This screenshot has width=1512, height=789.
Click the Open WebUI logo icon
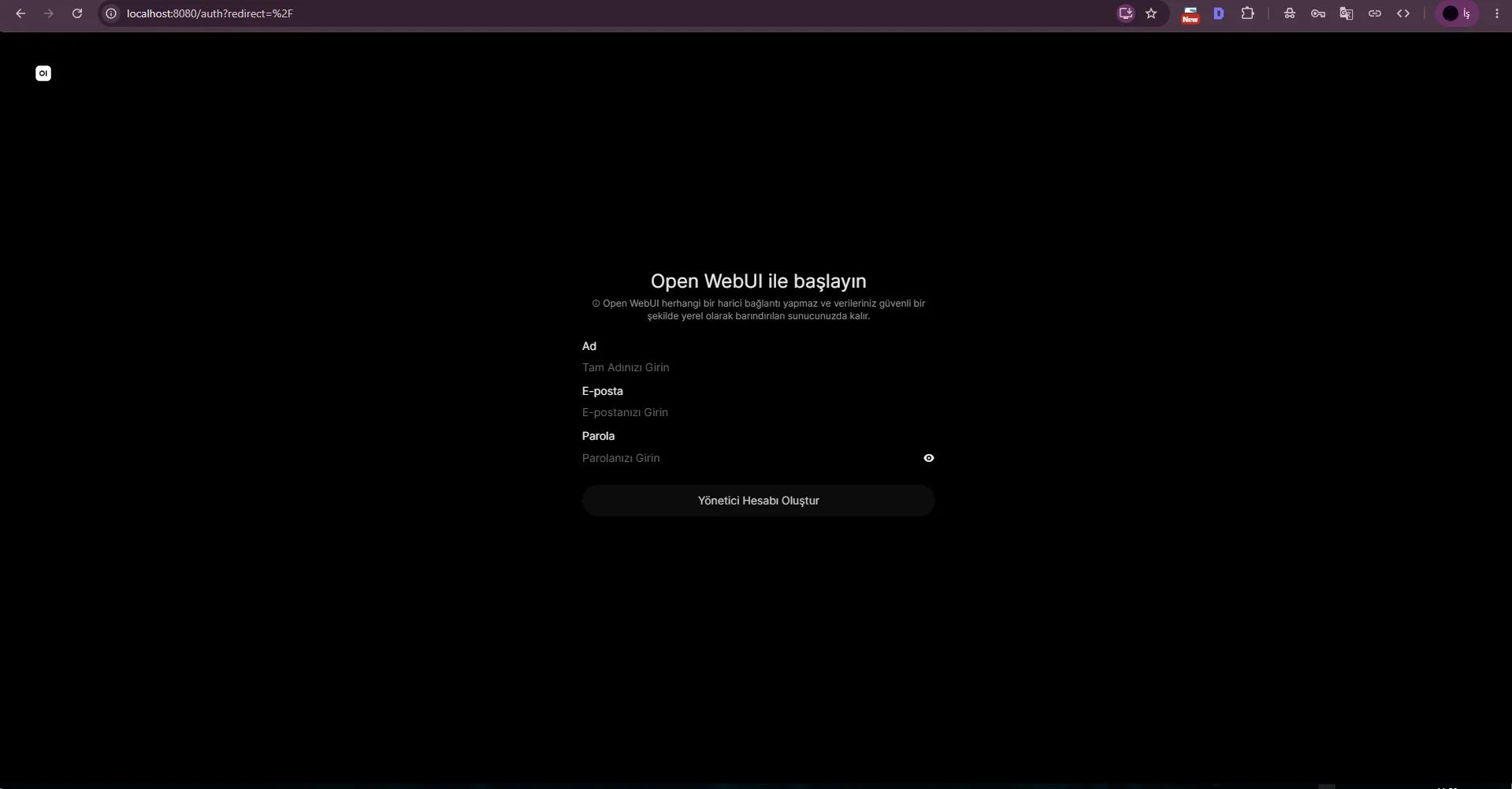pos(43,73)
